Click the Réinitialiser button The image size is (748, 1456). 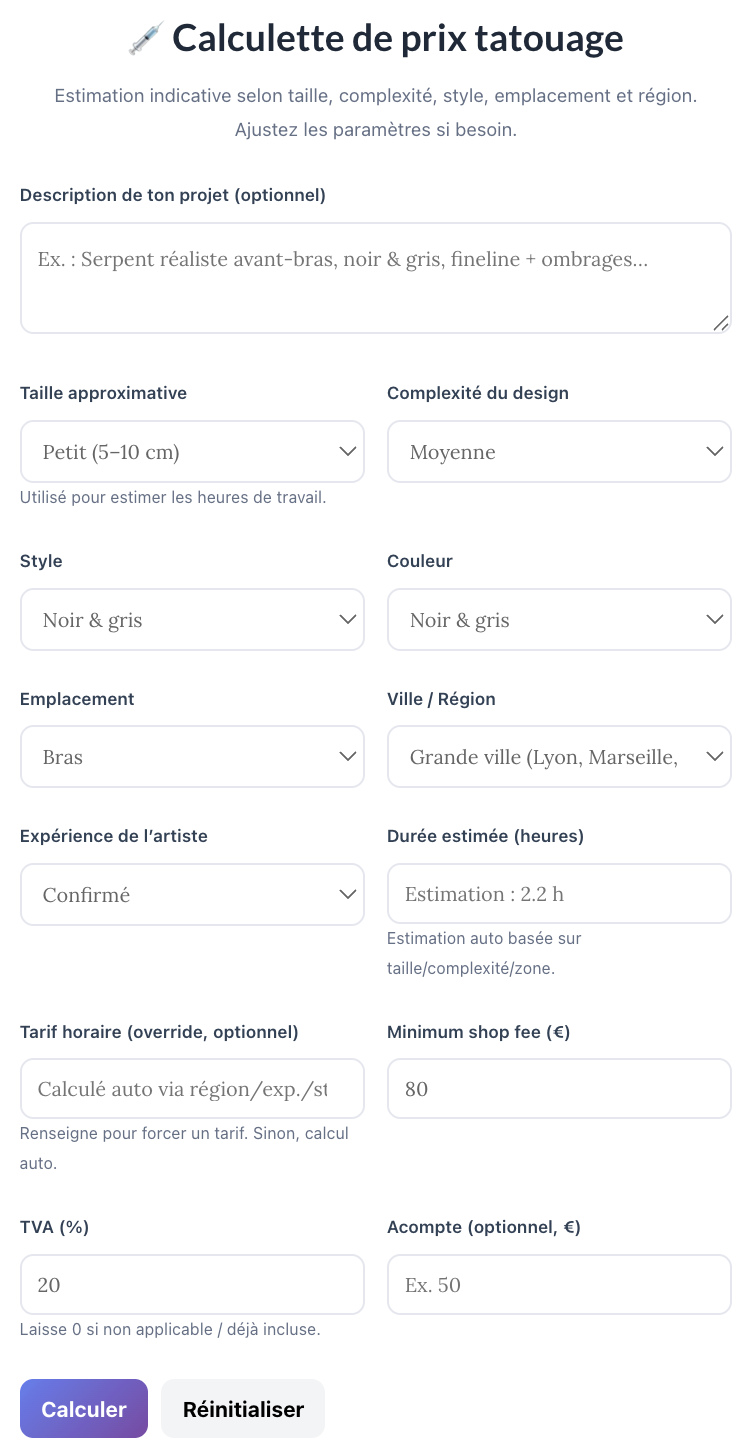coord(242,1408)
